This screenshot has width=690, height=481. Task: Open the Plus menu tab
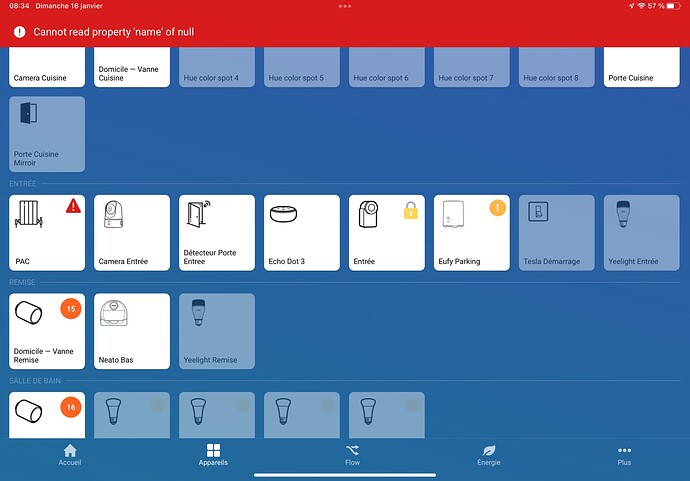click(624, 455)
